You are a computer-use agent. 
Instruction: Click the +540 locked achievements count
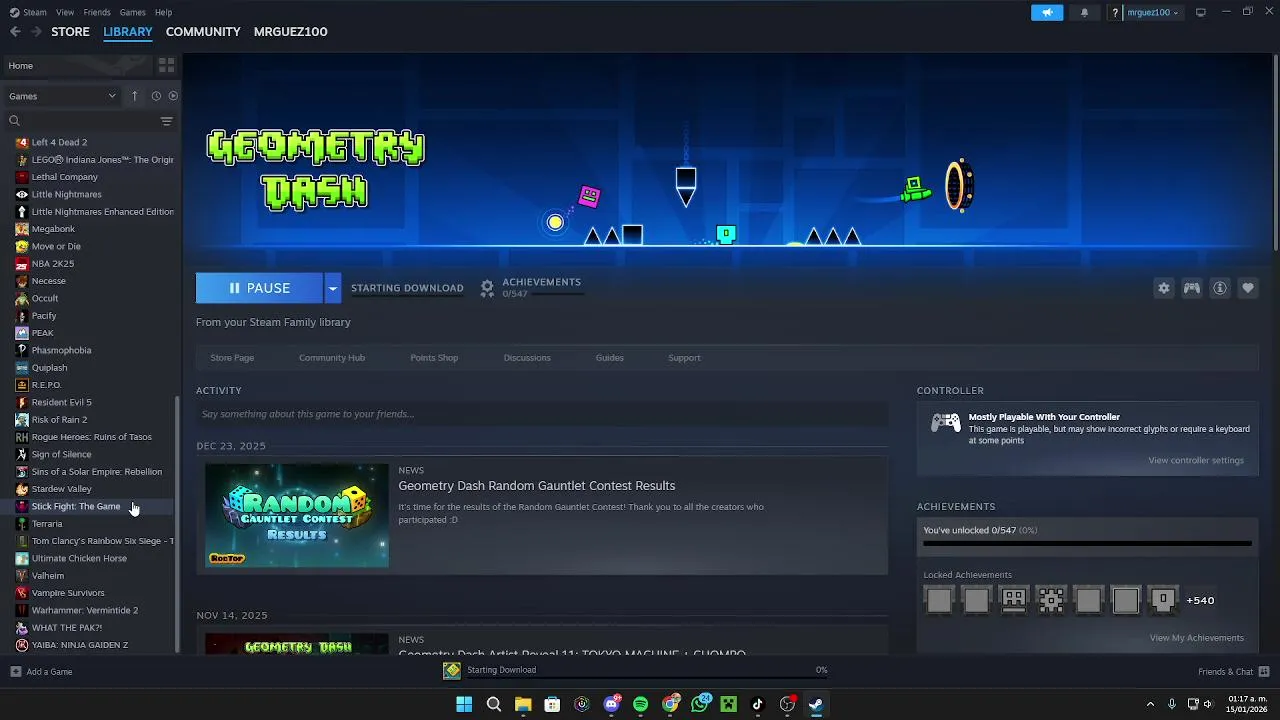[1200, 600]
